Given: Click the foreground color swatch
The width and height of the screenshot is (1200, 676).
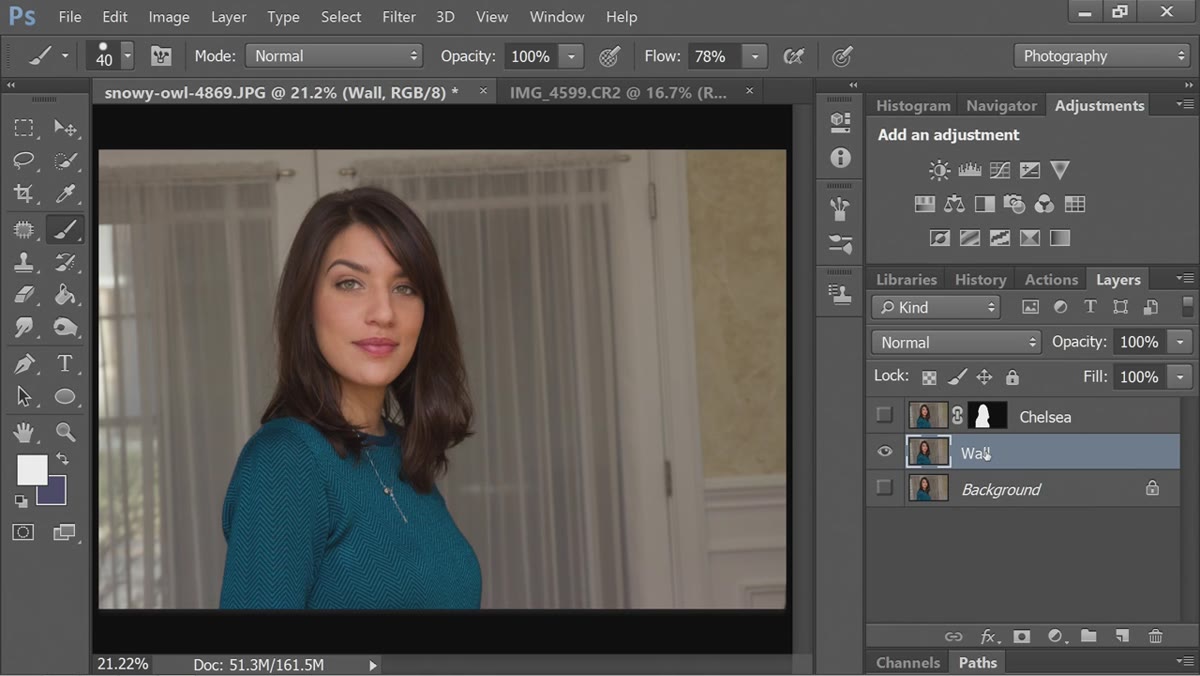Looking at the screenshot, I should (x=31, y=470).
